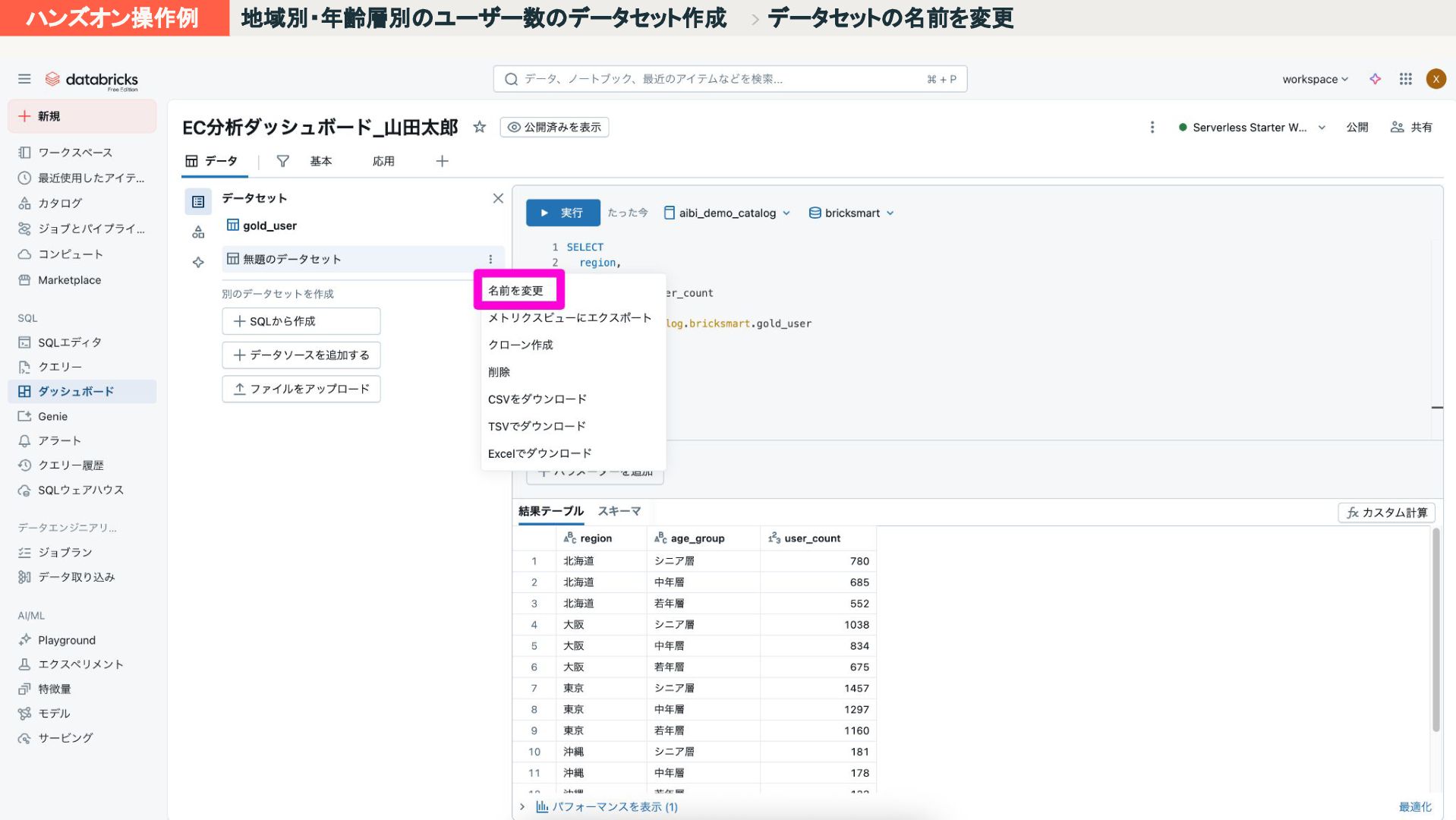Expand the Serverless Starter Warehouse selector
1456x820 pixels.
pyautogui.click(x=1252, y=128)
